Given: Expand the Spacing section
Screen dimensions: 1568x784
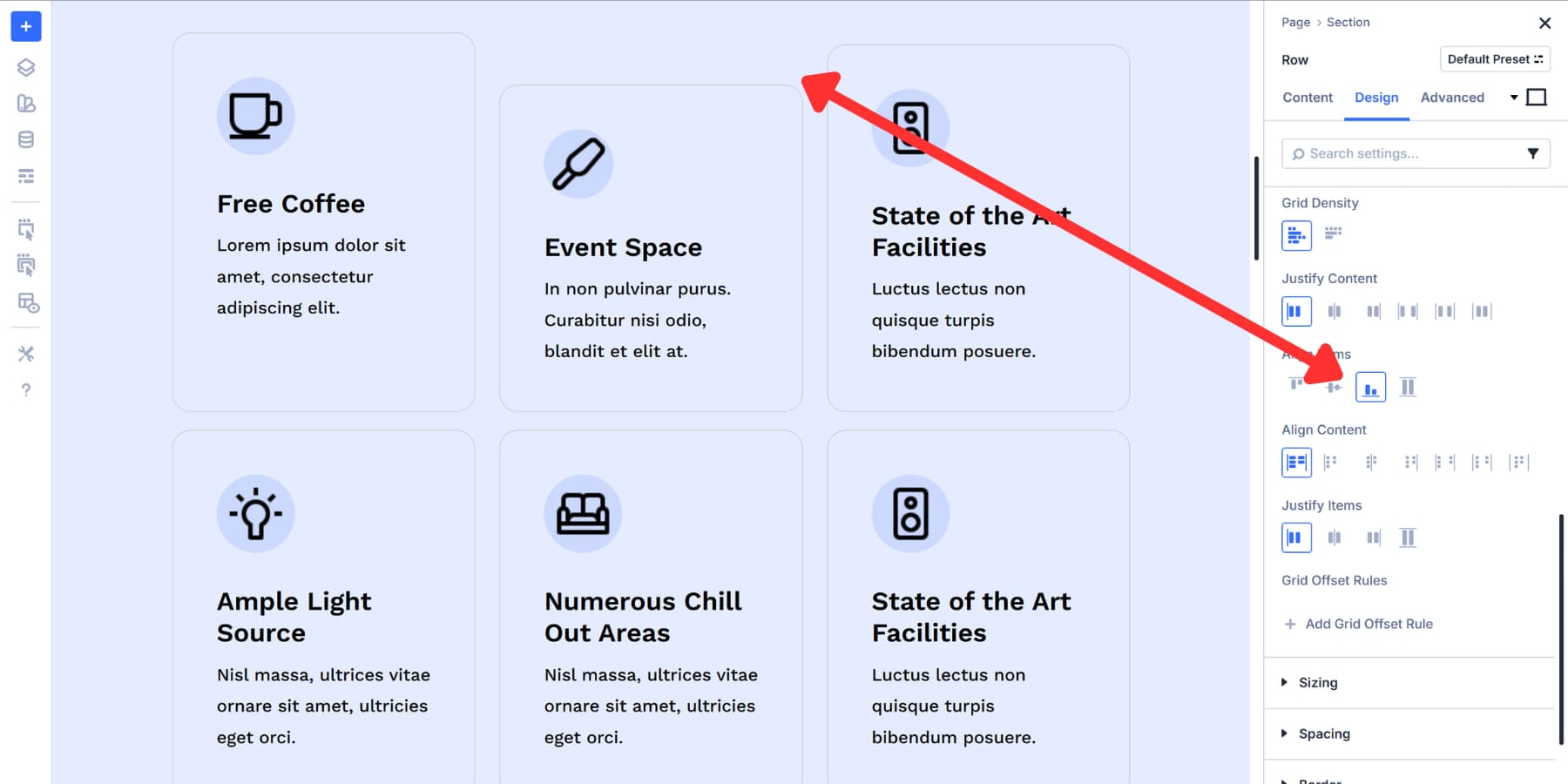Looking at the screenshot, I should point(1325,733).
